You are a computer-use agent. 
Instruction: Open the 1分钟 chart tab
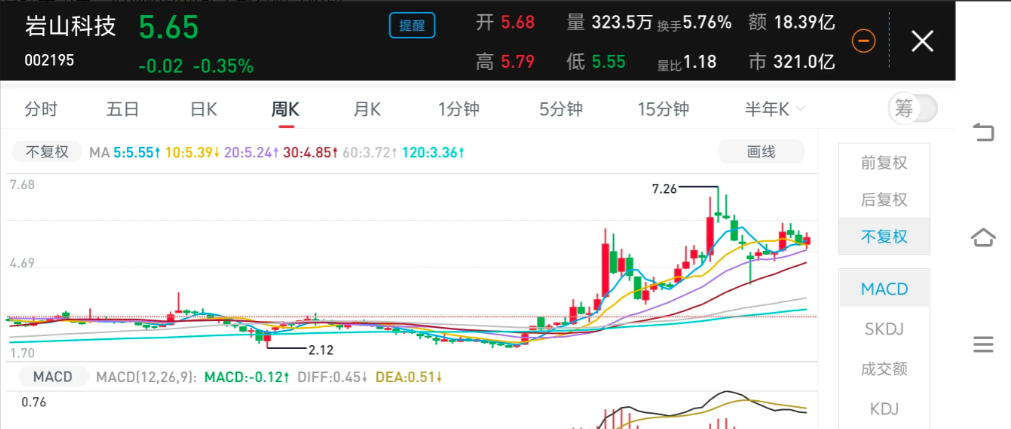[458, 109]
